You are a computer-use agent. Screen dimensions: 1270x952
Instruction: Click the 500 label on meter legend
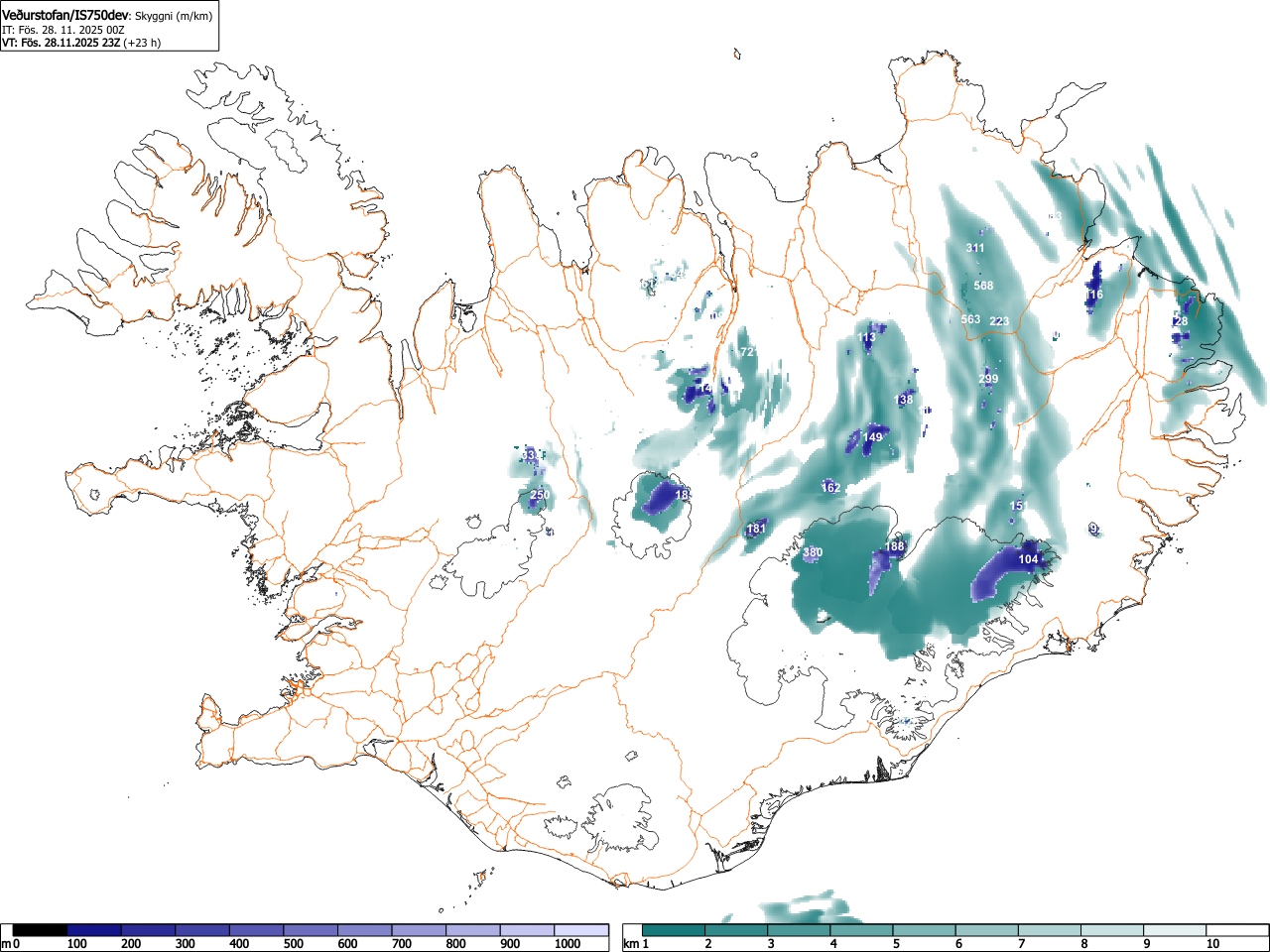point(293,944)
